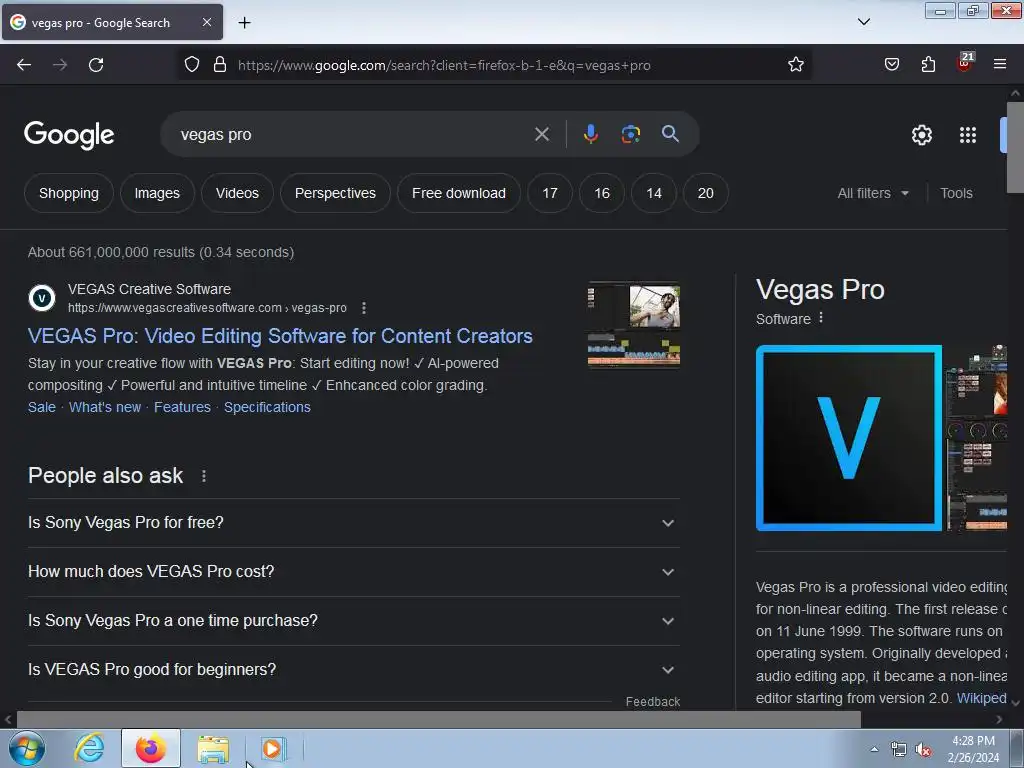Close the vegas pro Google Search tab
1024x768 pixels.
click(x=206, y=22)
